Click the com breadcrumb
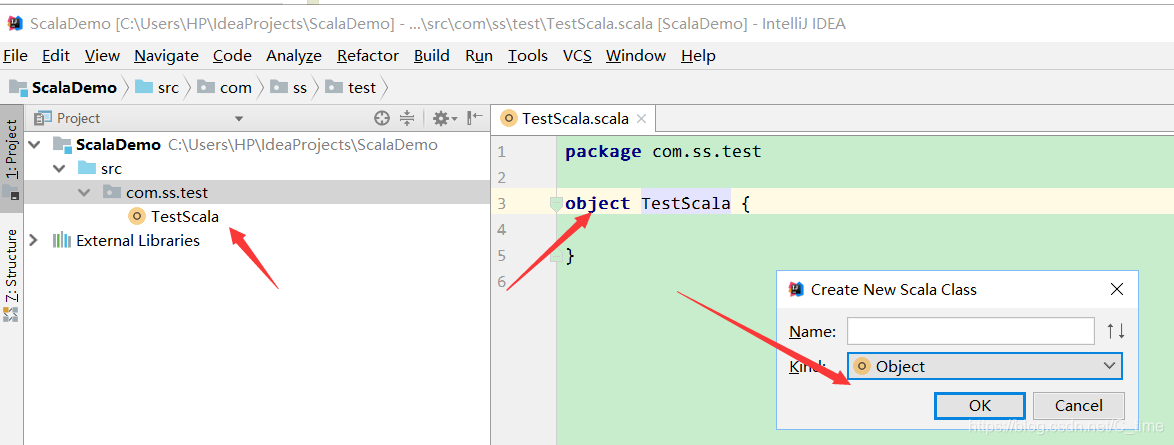Image resolution: width=1174 pixels, height=445 pixels. [225, 88]
